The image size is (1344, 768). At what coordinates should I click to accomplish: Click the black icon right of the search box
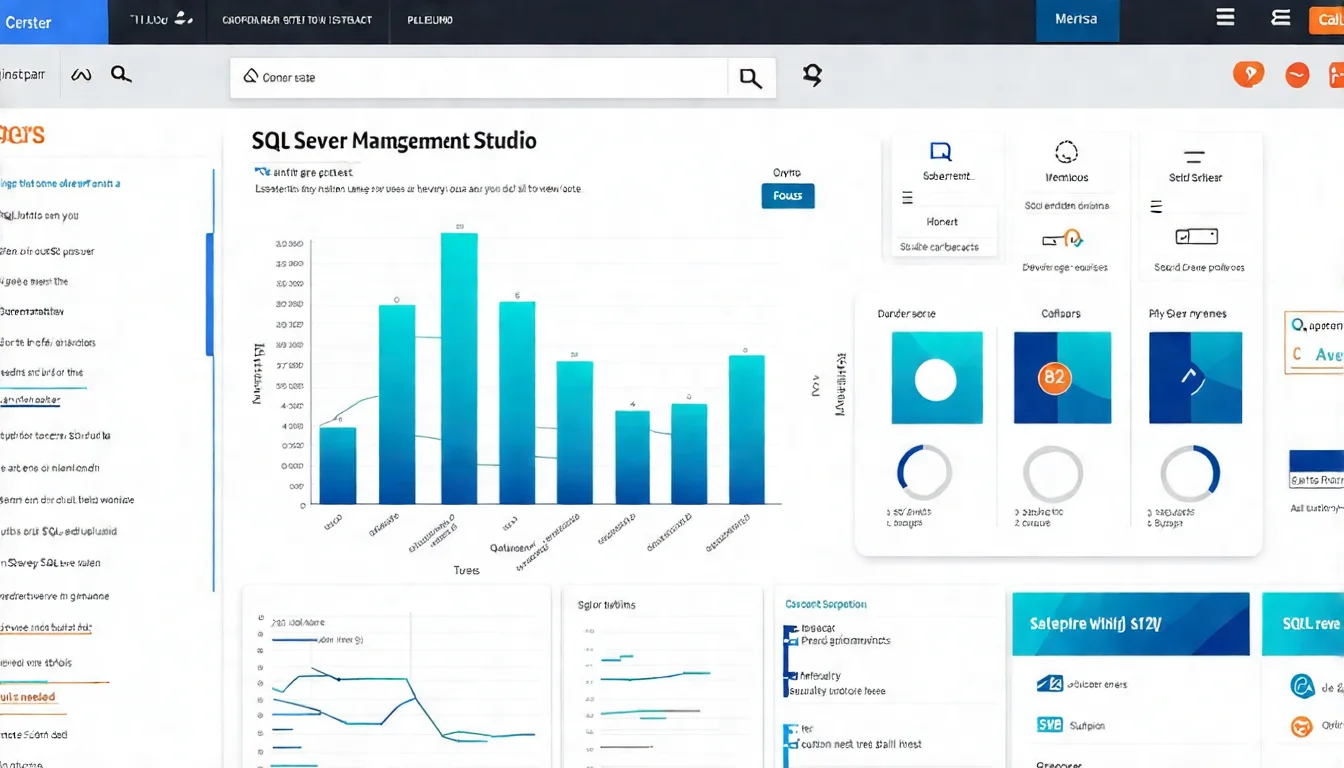(x=812, y=75)
